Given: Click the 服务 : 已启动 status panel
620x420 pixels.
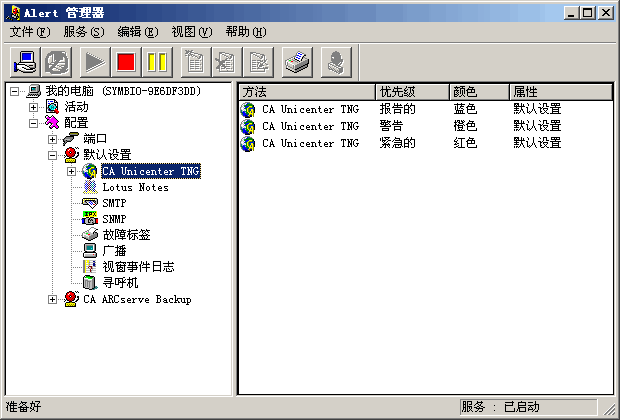Looking at the screenshot, I should click(x=529, y=407).
